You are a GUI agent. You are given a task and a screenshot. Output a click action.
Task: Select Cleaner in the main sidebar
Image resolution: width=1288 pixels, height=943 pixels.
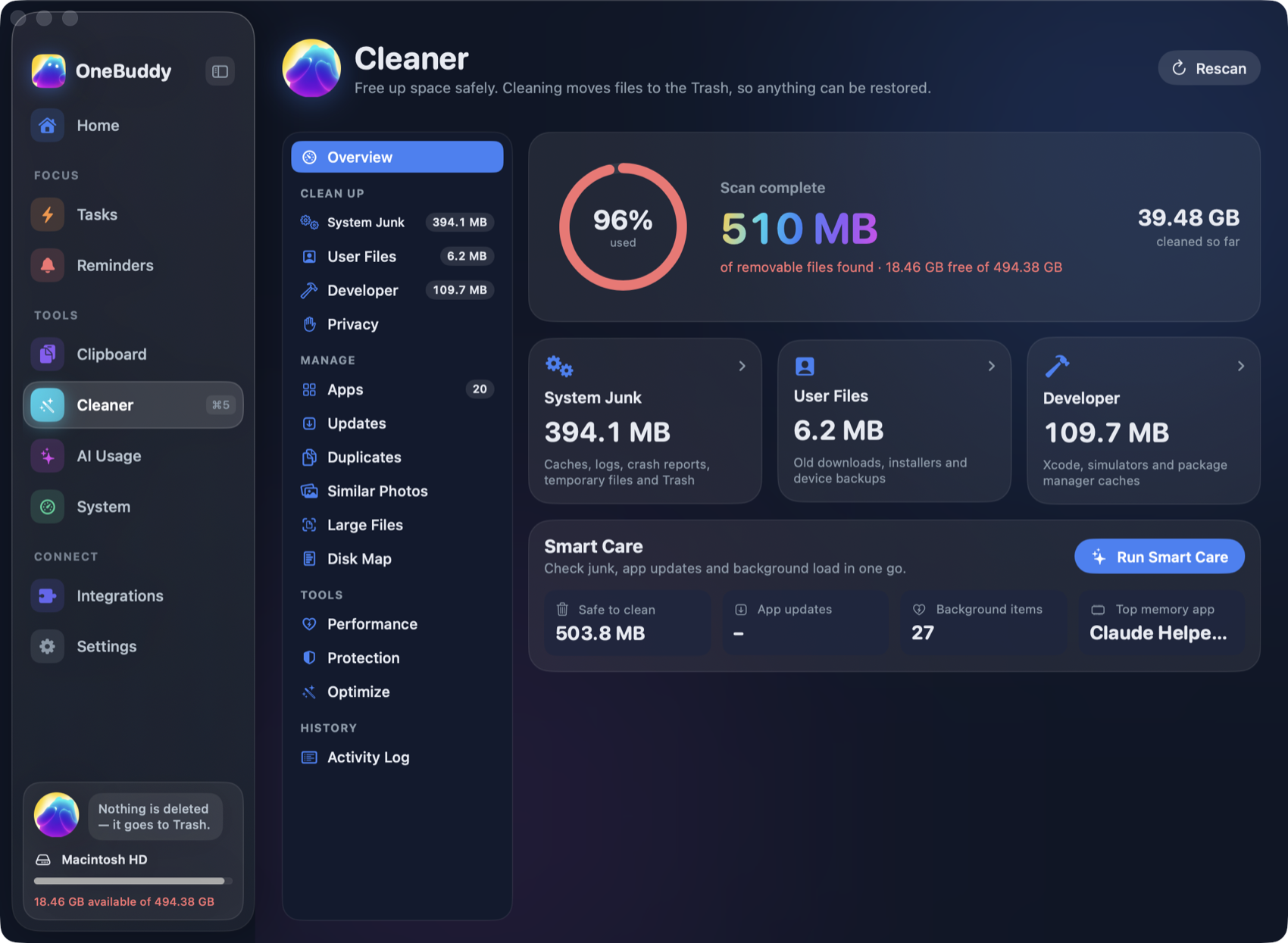[133, 404]
